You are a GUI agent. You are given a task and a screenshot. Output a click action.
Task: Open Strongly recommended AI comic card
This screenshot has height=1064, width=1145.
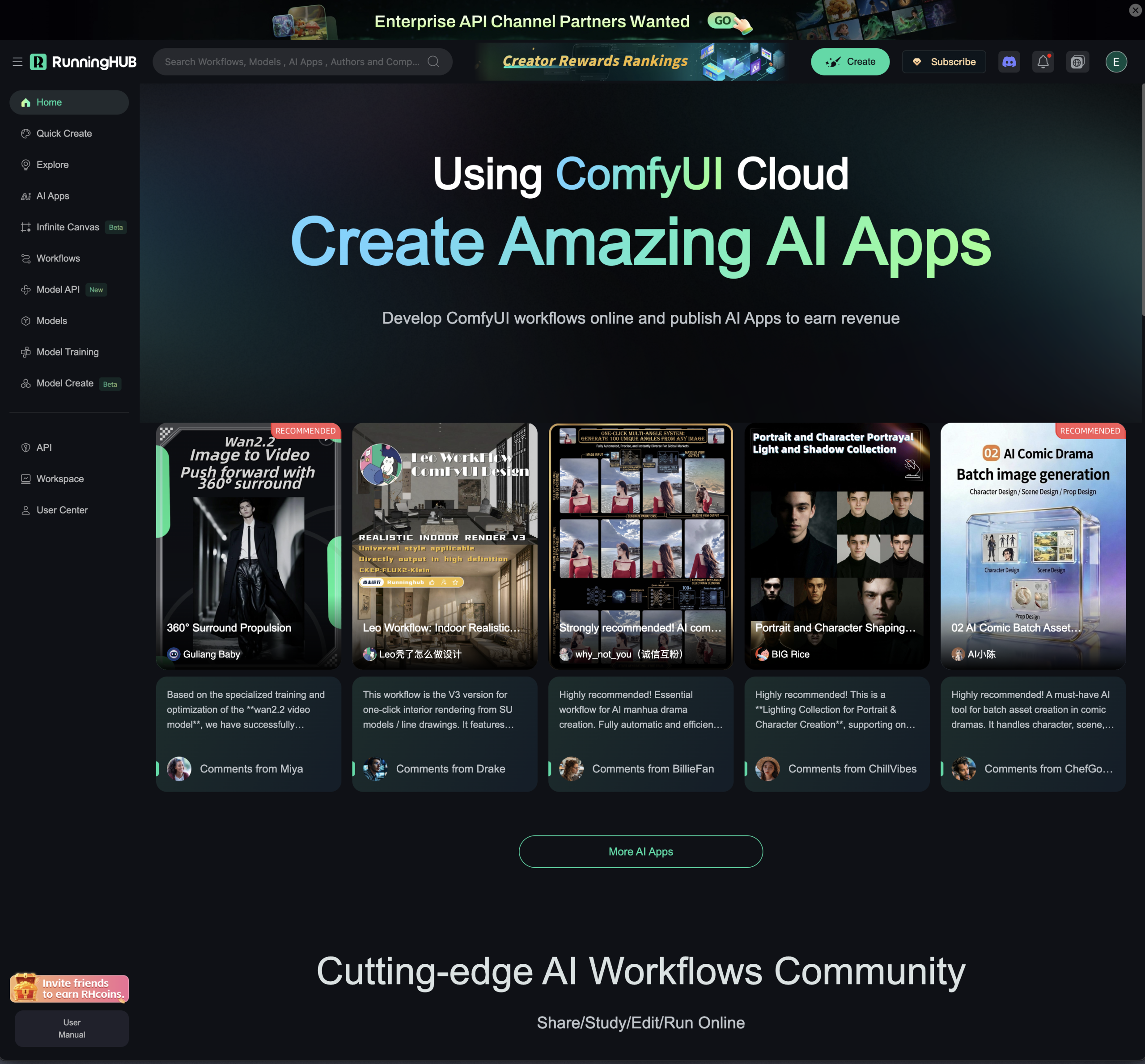(x=641, y=546)
